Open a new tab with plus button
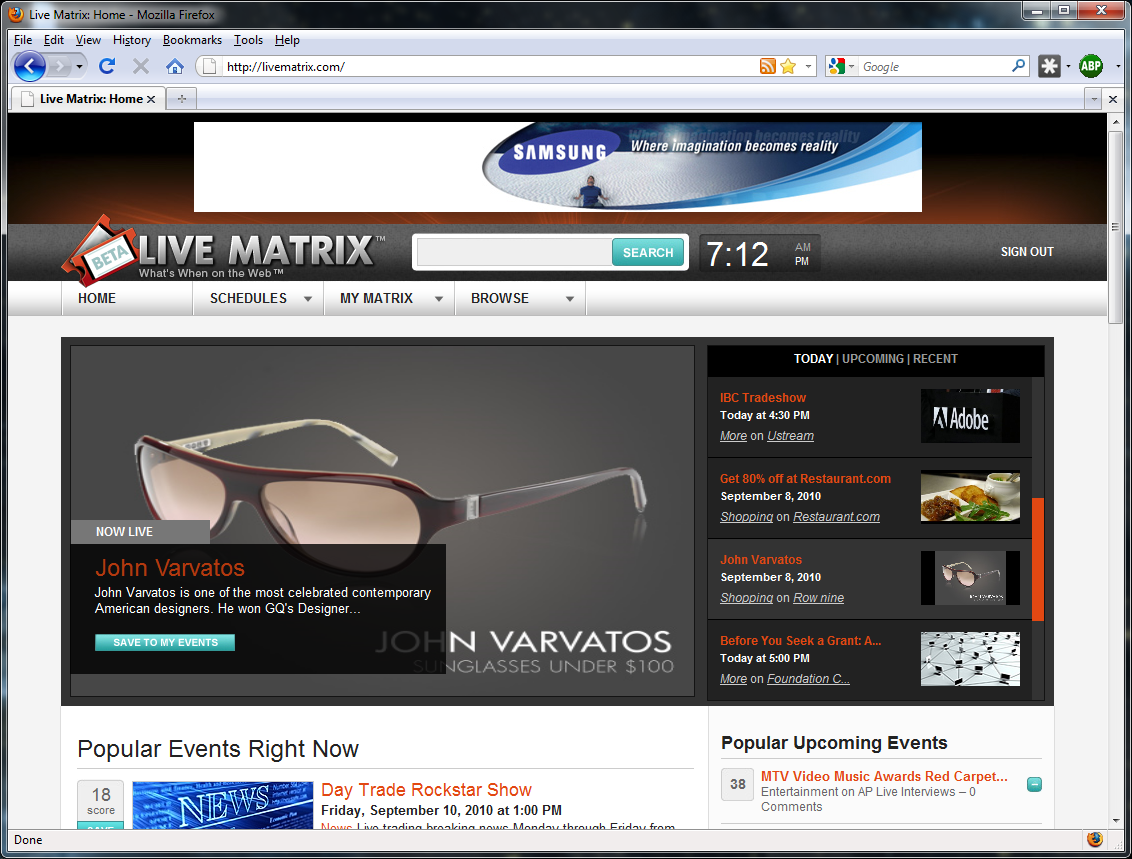Image resolution: width=1132 pixels, height=859 pixels. (182, 99)
